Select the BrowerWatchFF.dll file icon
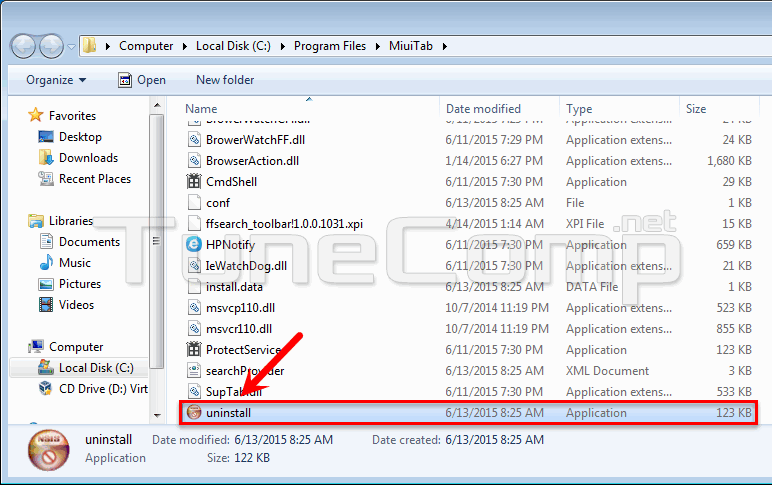This screenshot has width=772, height=485. click(x=194, y=140)
